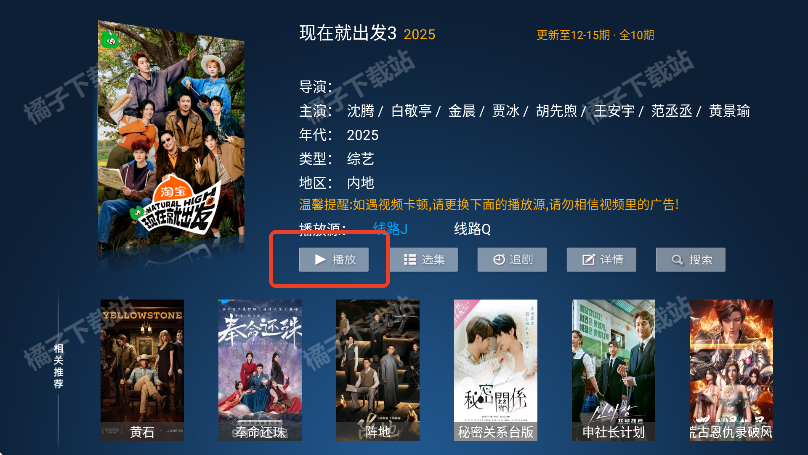The height and width of the screenshot is (455, 808).
Task: Open the 黄石 Yellowstone recommendation
Action: pyautogui.click(x=142, y=370)
